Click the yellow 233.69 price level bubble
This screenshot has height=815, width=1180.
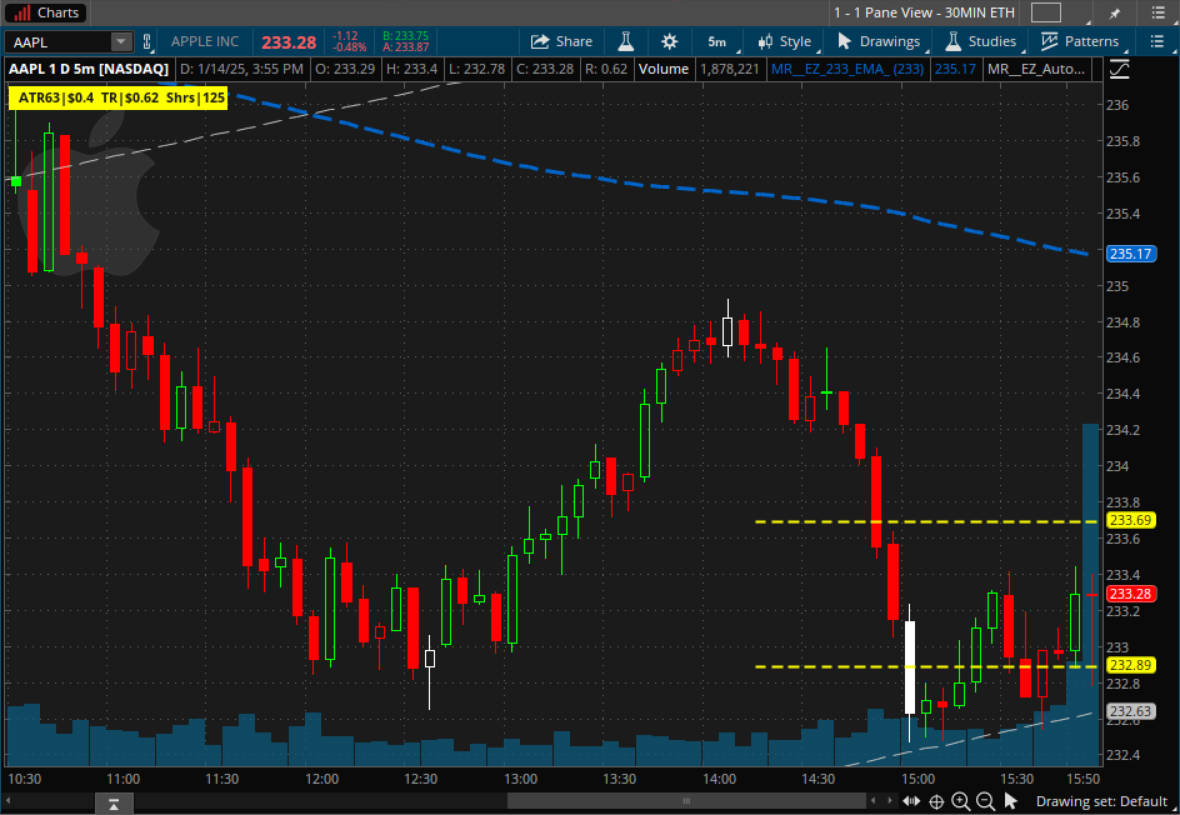pos(1130,520)
